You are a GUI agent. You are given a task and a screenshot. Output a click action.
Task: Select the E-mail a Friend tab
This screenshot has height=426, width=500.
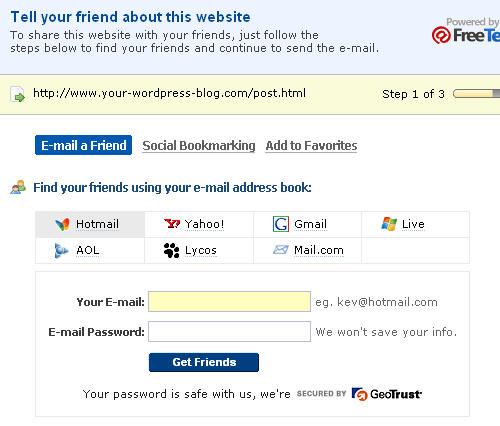[83, 145]
